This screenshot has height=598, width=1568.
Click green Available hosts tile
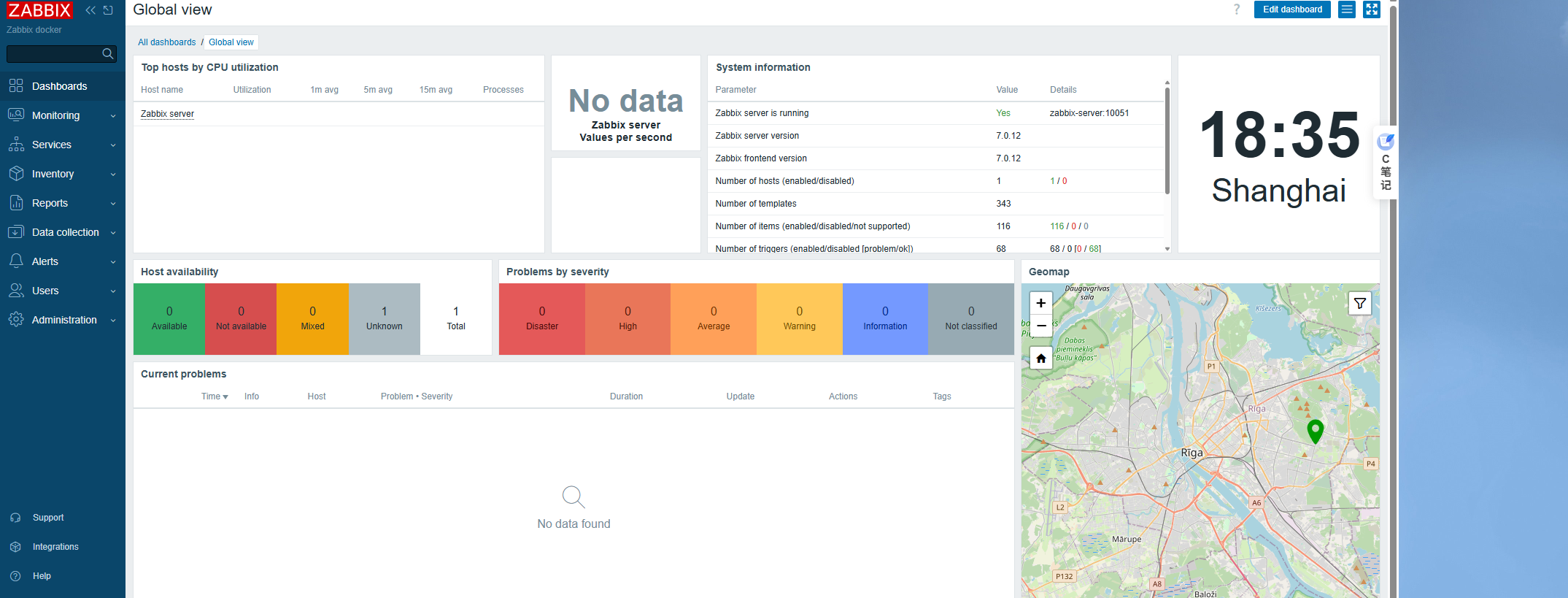169,319
